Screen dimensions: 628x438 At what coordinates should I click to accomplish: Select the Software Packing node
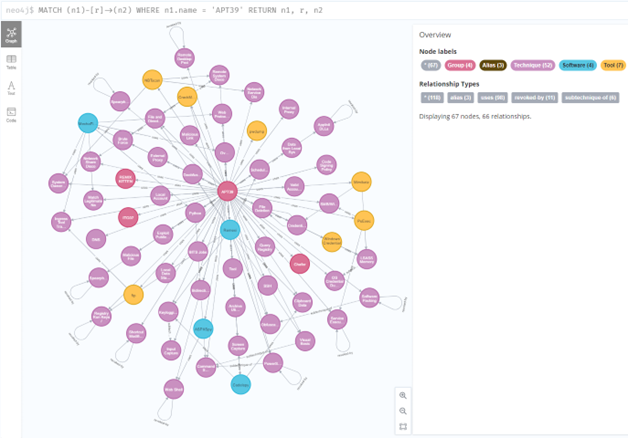[369, 298]
